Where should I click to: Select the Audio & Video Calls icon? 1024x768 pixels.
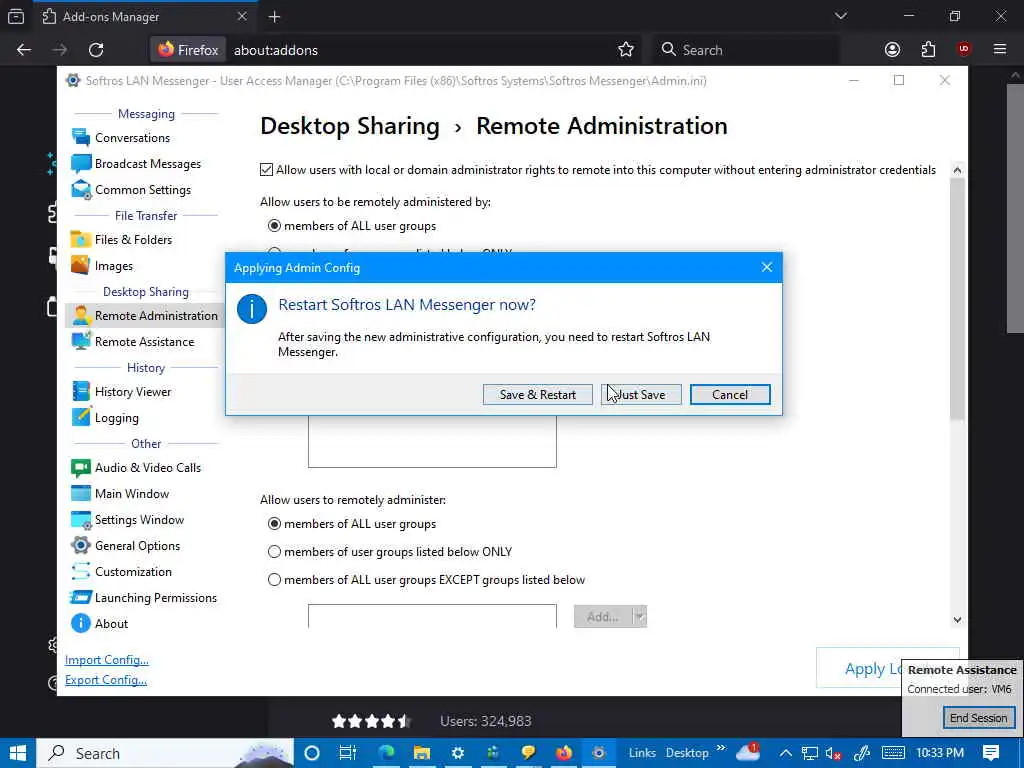(80, 468)
